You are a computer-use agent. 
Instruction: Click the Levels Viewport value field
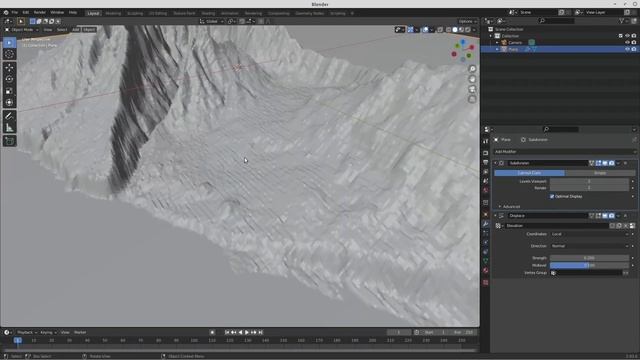[589, 181]
